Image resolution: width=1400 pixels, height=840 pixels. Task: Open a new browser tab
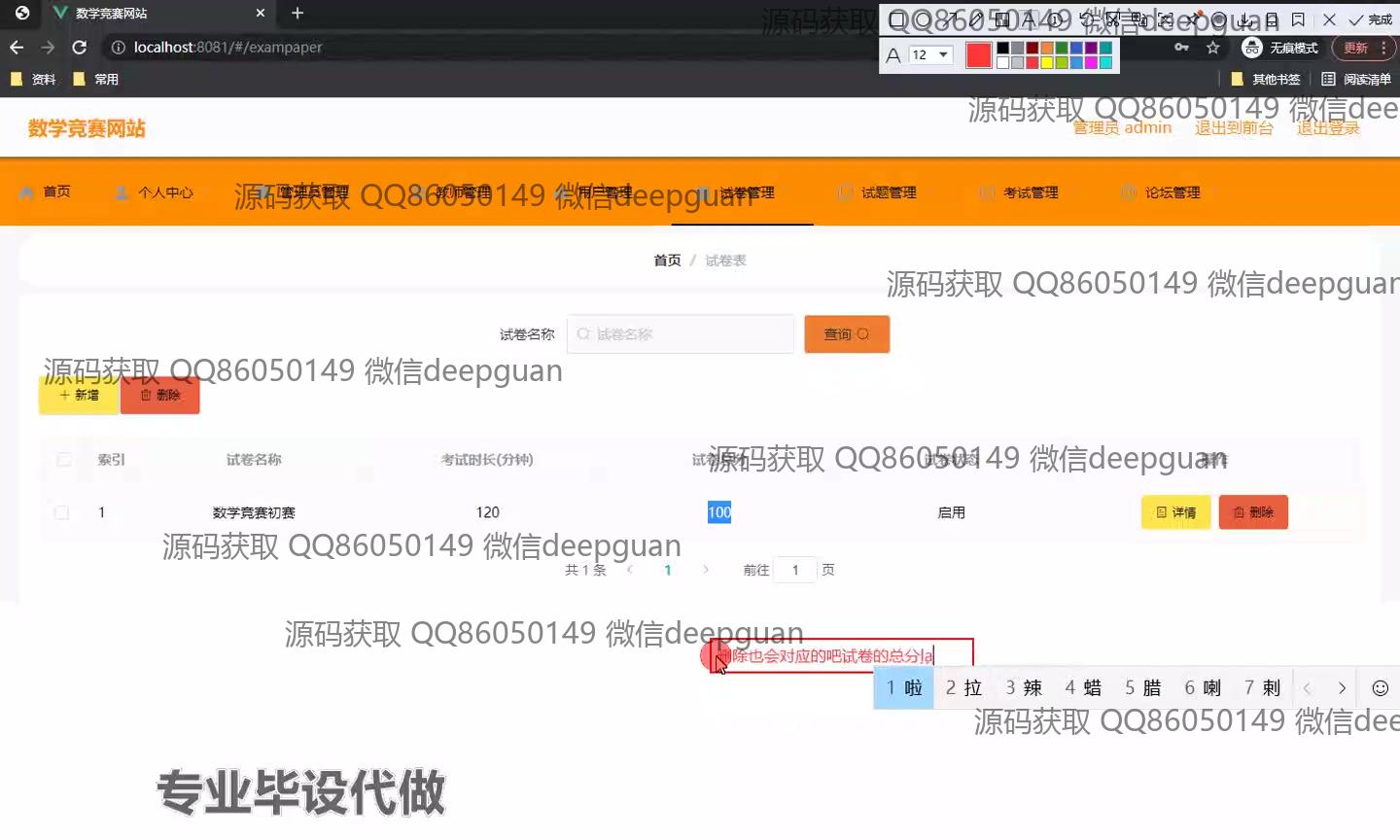(x=297, y=13)
